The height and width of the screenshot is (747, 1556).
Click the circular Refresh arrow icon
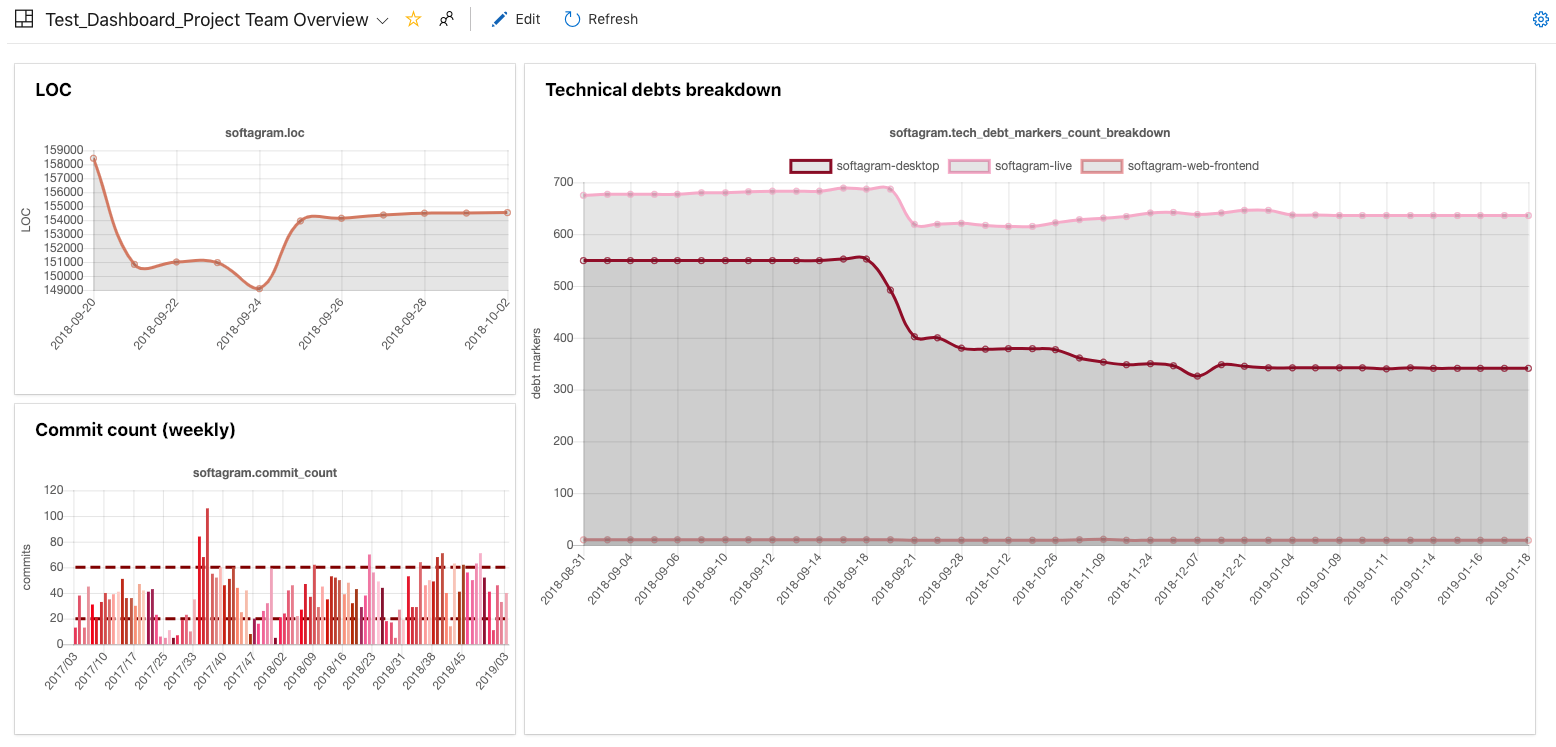click(x=572, y=19)
